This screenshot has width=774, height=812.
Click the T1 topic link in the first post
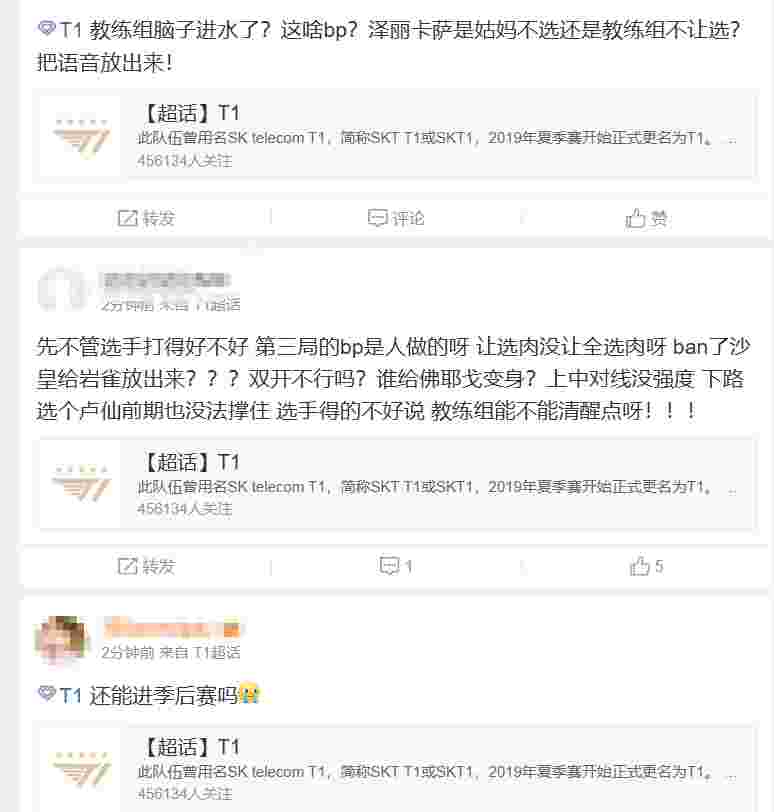(x=71, y=30)
